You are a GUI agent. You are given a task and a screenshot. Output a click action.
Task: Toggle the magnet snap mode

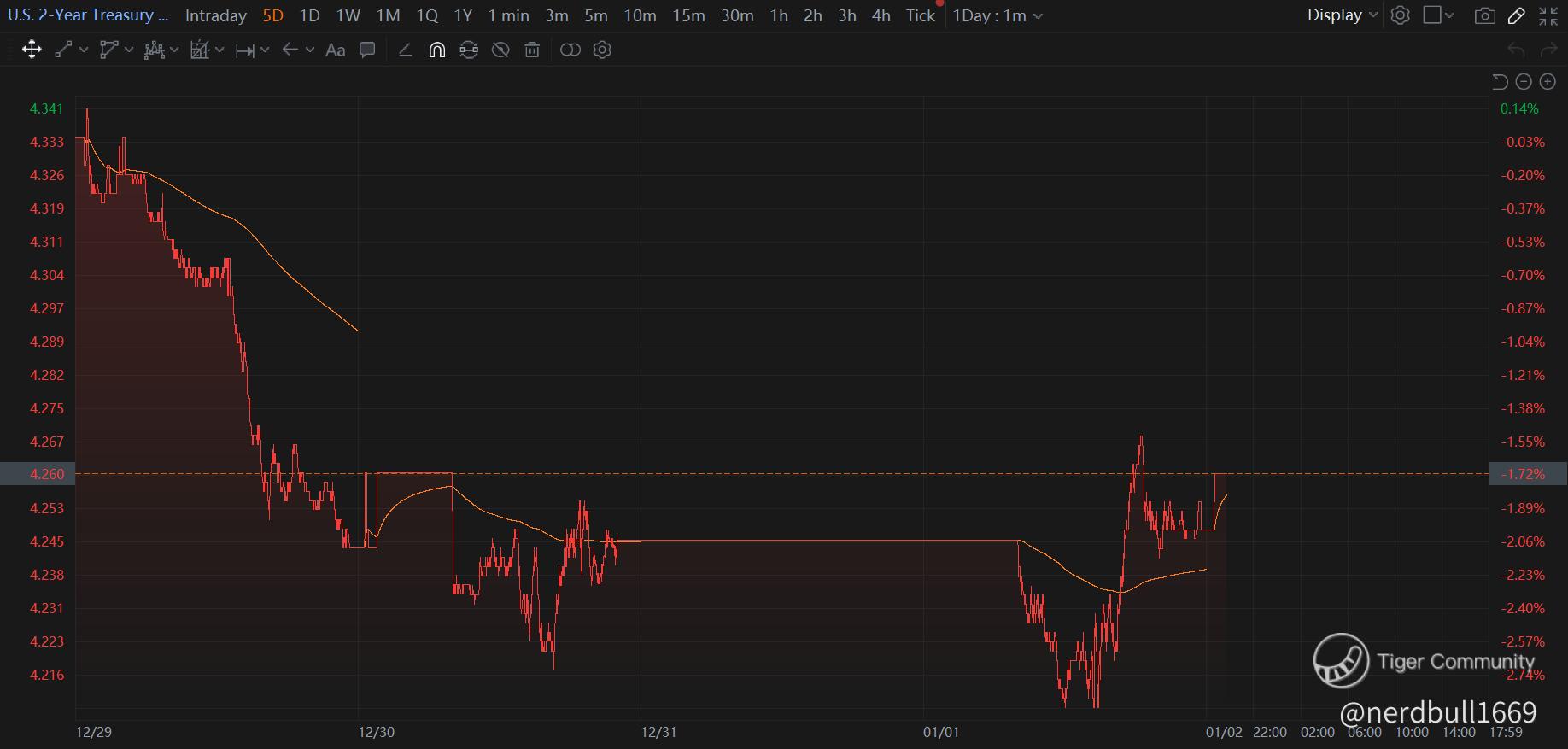point(436,50)
